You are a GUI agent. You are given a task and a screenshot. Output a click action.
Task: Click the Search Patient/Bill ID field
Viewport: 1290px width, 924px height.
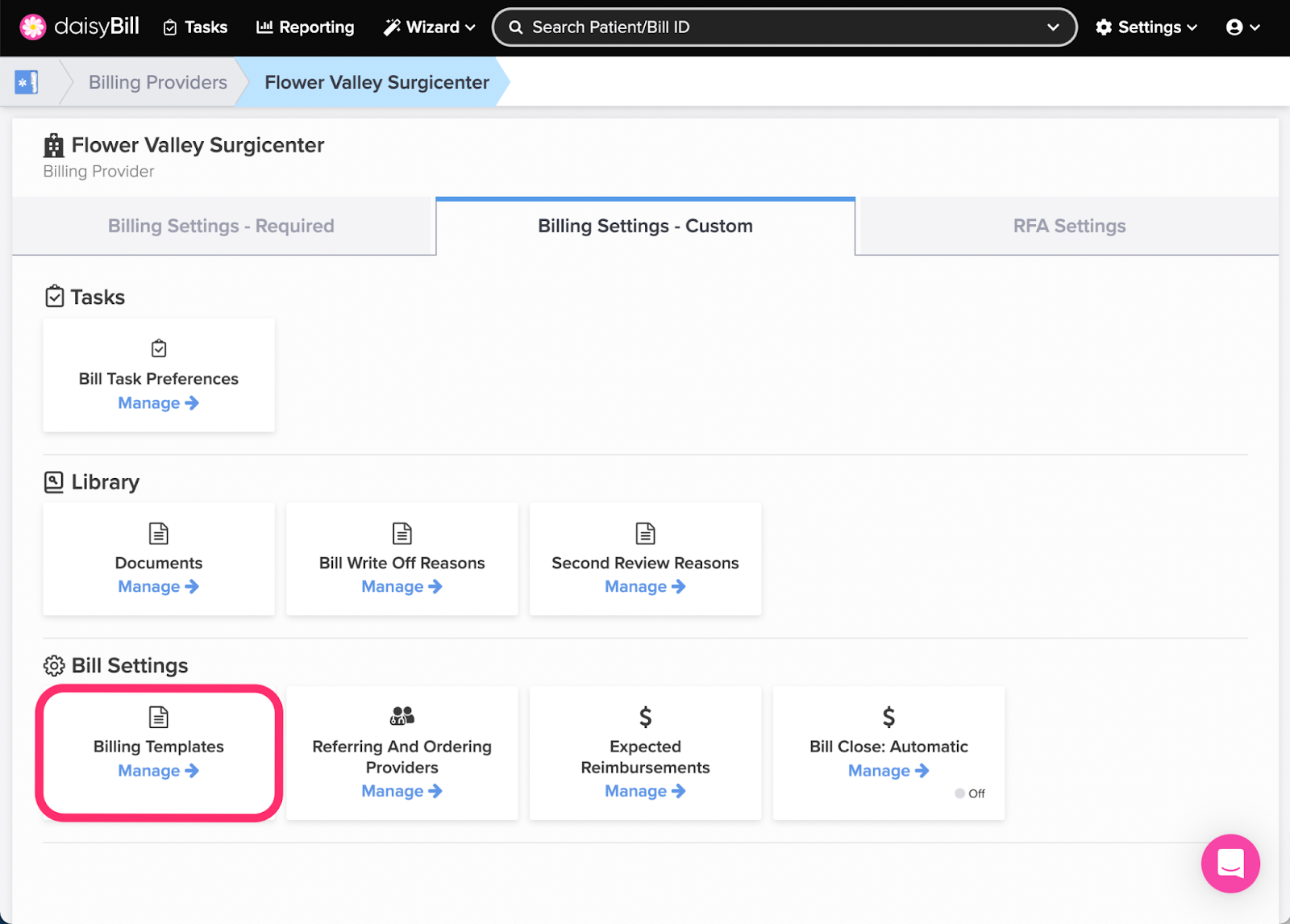(x=774, y=27)
